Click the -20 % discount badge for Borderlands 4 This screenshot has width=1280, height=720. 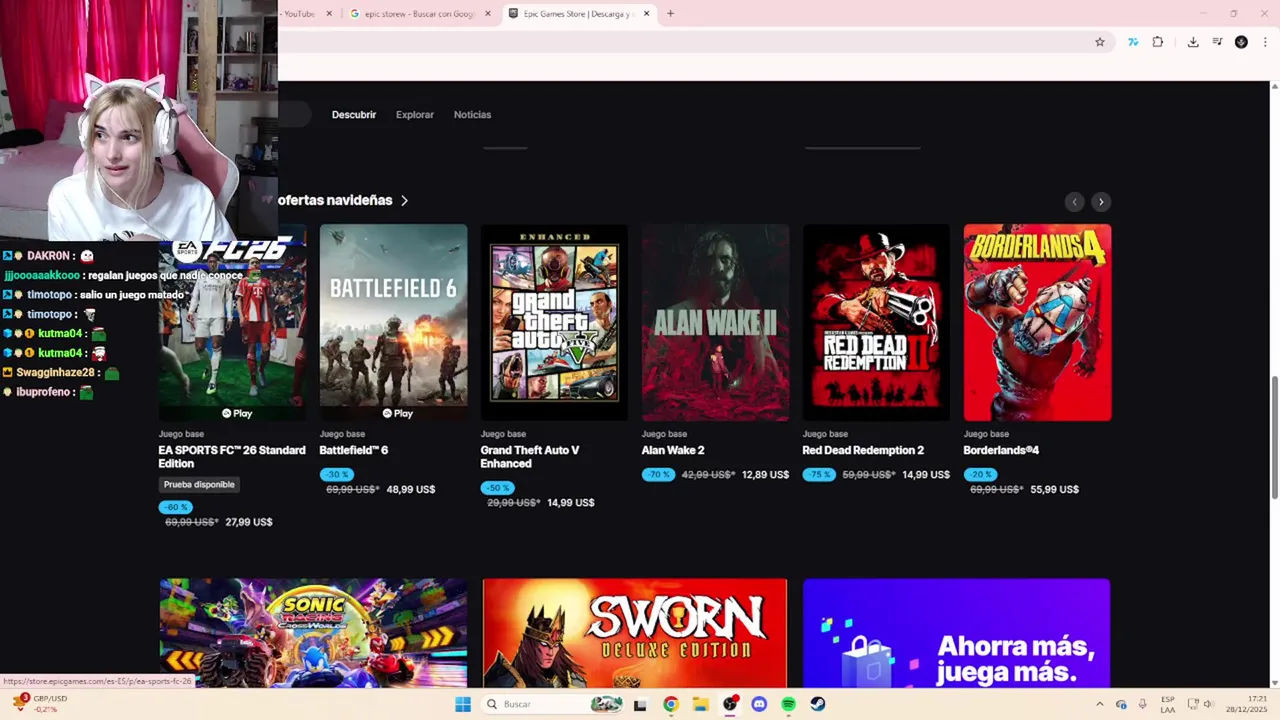pyautogui.click(x=980, y=474)
